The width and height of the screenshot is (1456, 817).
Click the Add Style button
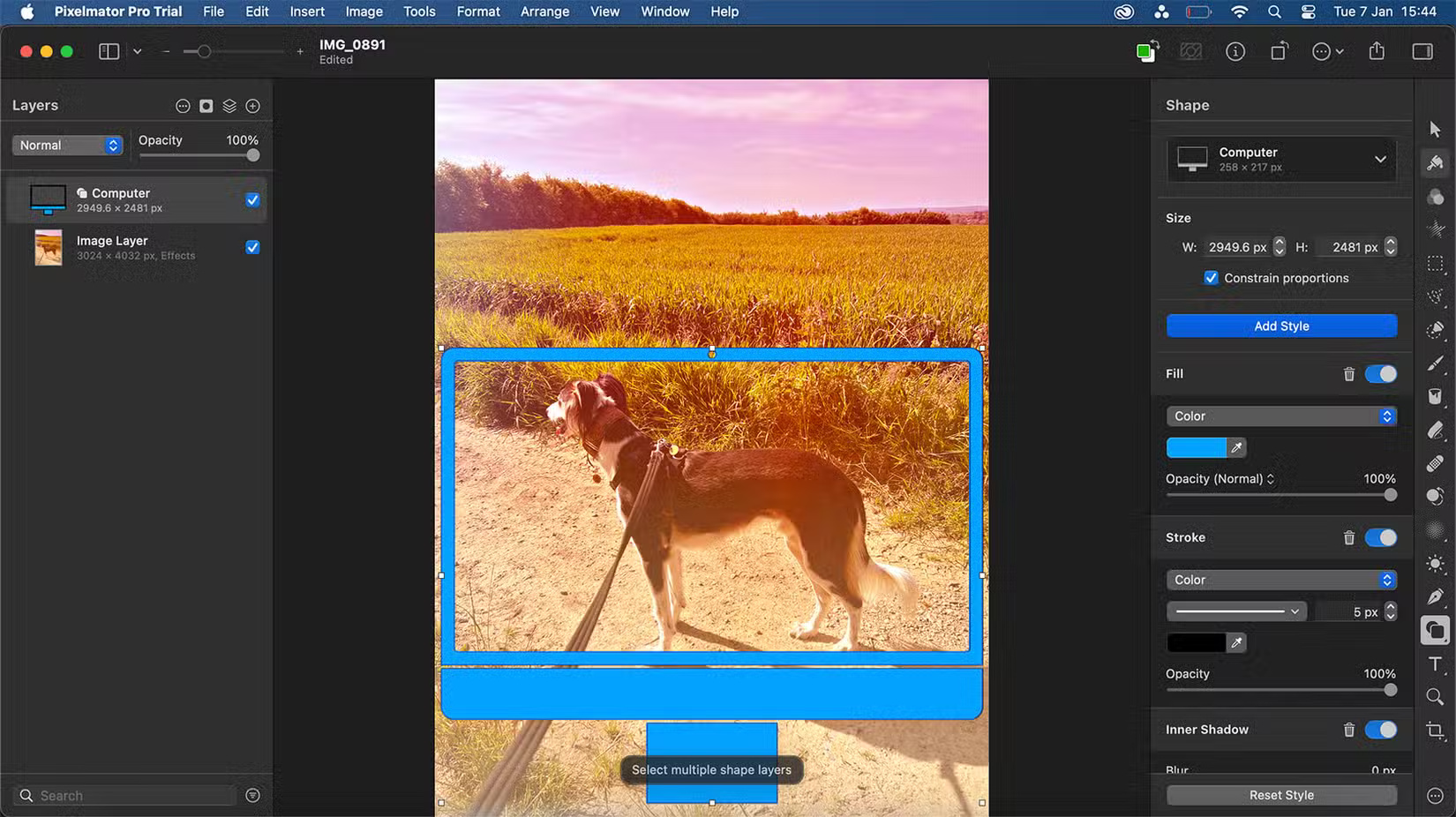1280,326
